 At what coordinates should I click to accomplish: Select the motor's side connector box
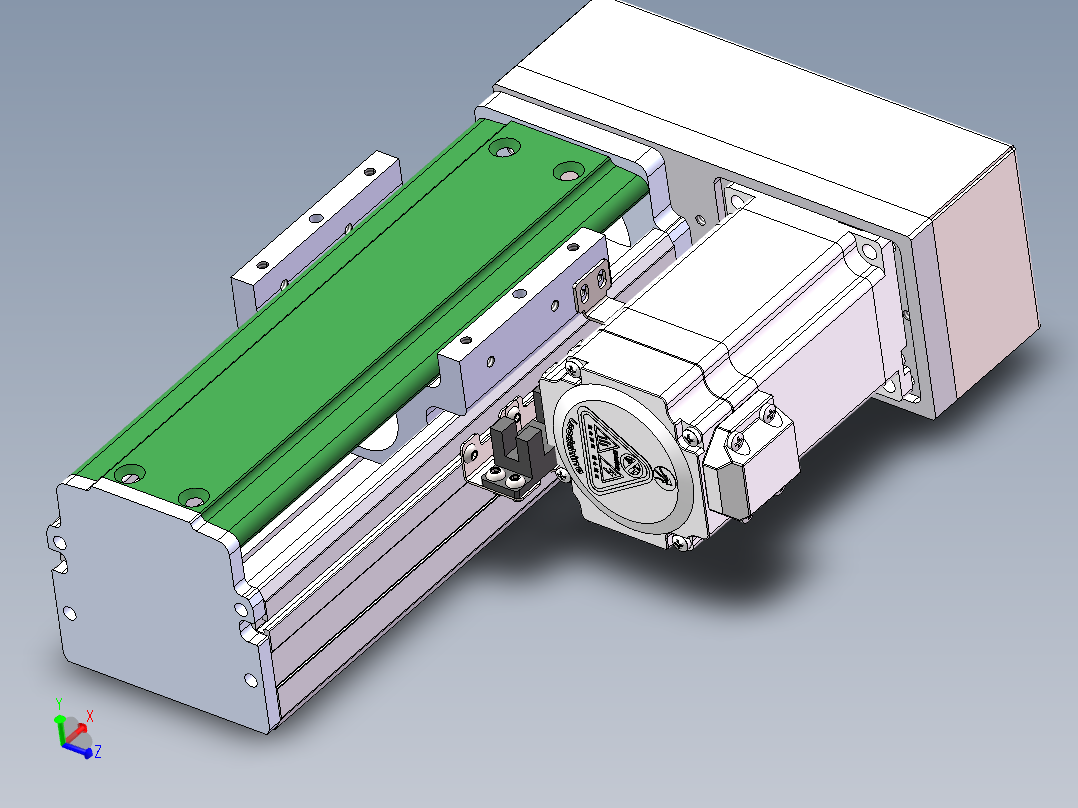[x=755, y=466]
